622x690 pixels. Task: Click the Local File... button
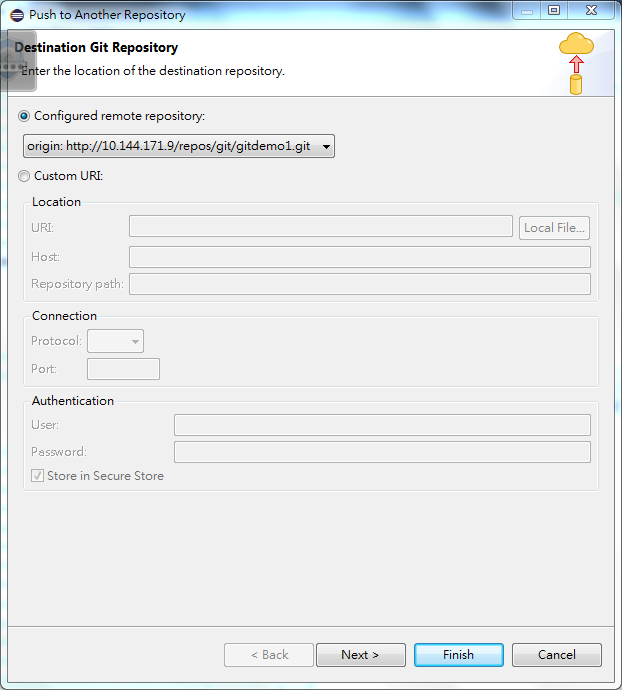pyautogui.click(x=554, y=228)
